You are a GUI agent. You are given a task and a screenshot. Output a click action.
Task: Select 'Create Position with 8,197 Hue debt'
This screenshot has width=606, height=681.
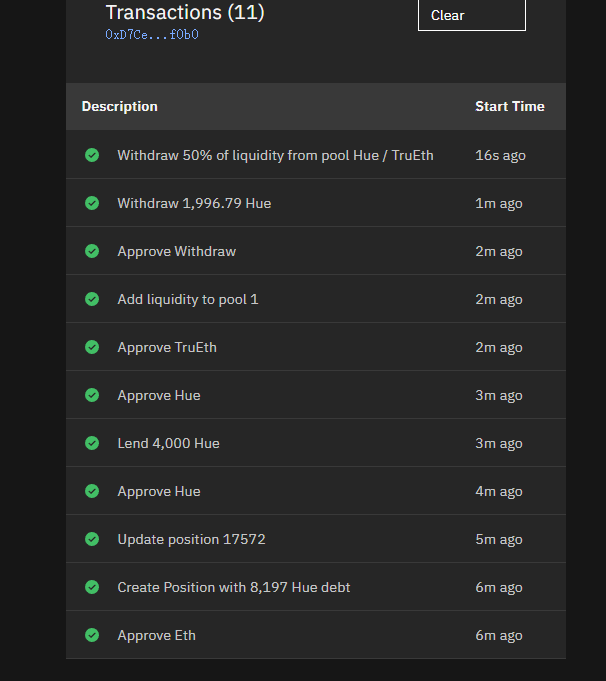tap(234, 587)
